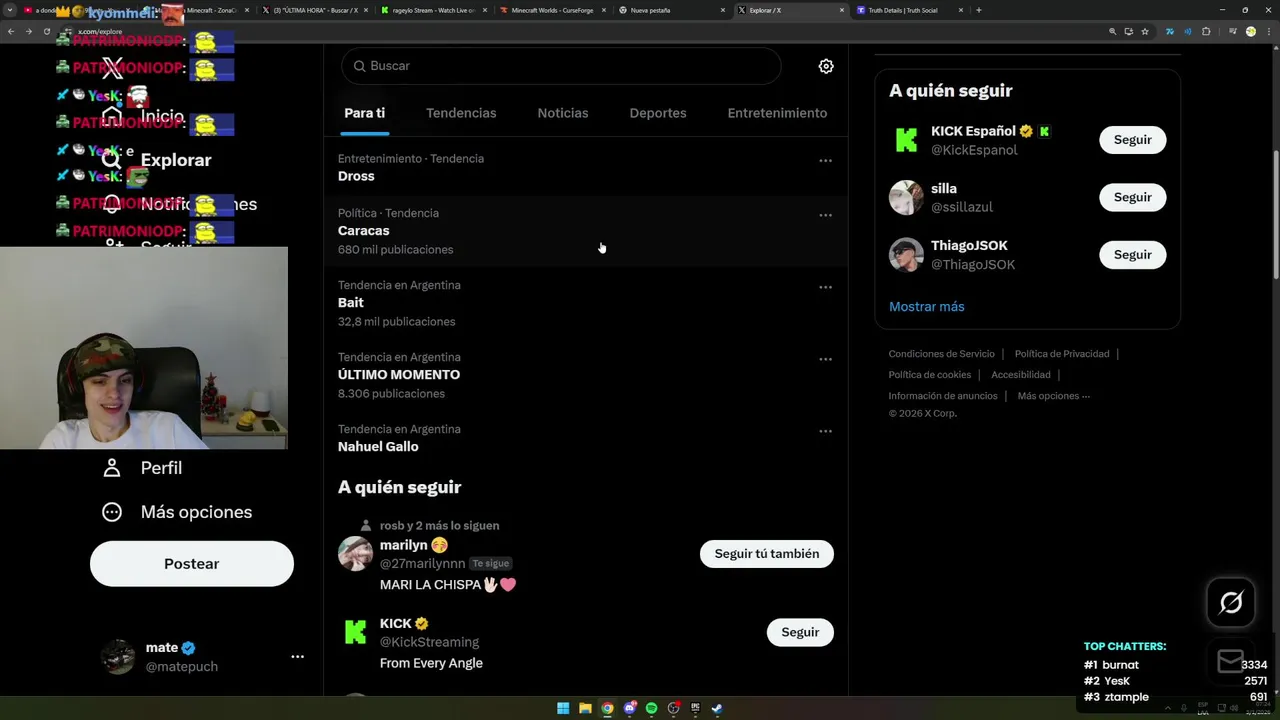Image resolution: width=1280 pixels, height=720 pixels.
Task: Open Epic Games launcher from taskbar
Action: coord(695,708)
